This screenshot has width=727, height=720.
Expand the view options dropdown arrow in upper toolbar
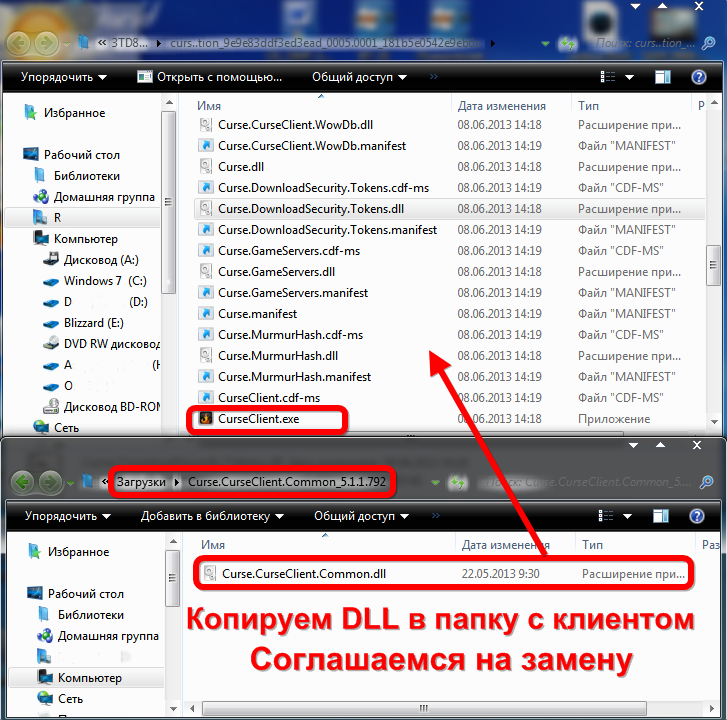(x=632, y=77)
